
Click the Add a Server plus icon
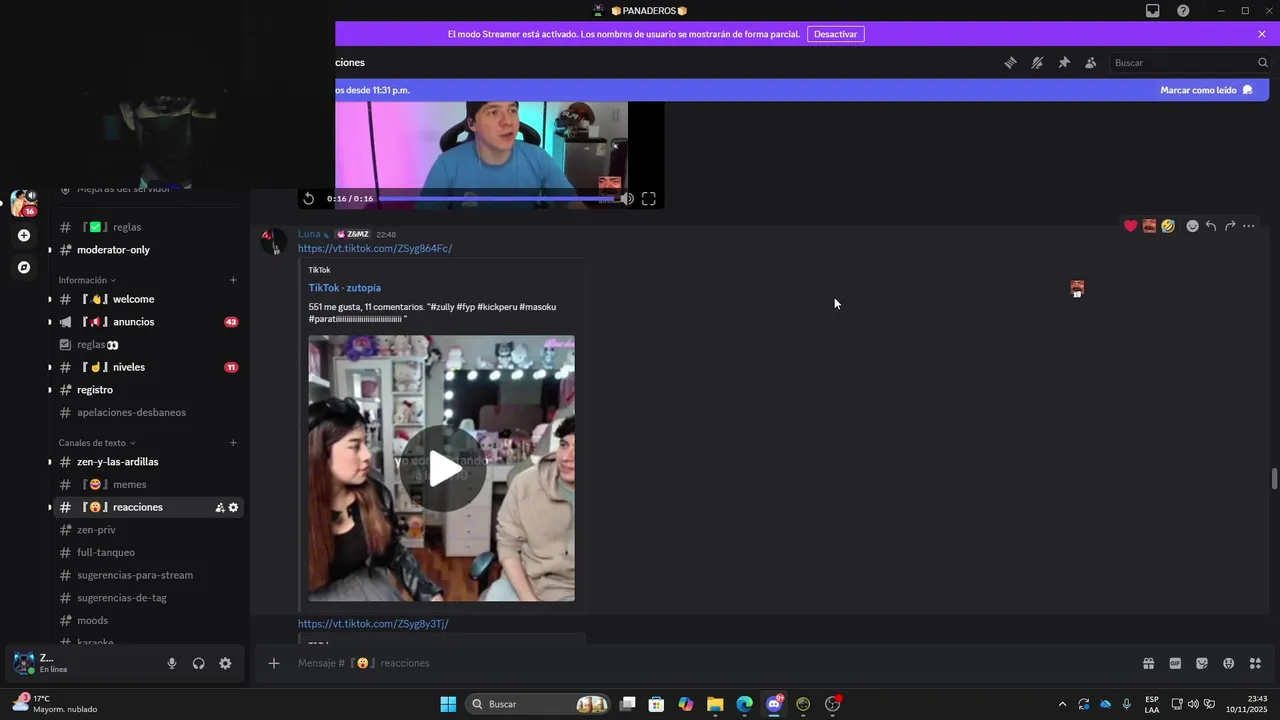point(24,236)
